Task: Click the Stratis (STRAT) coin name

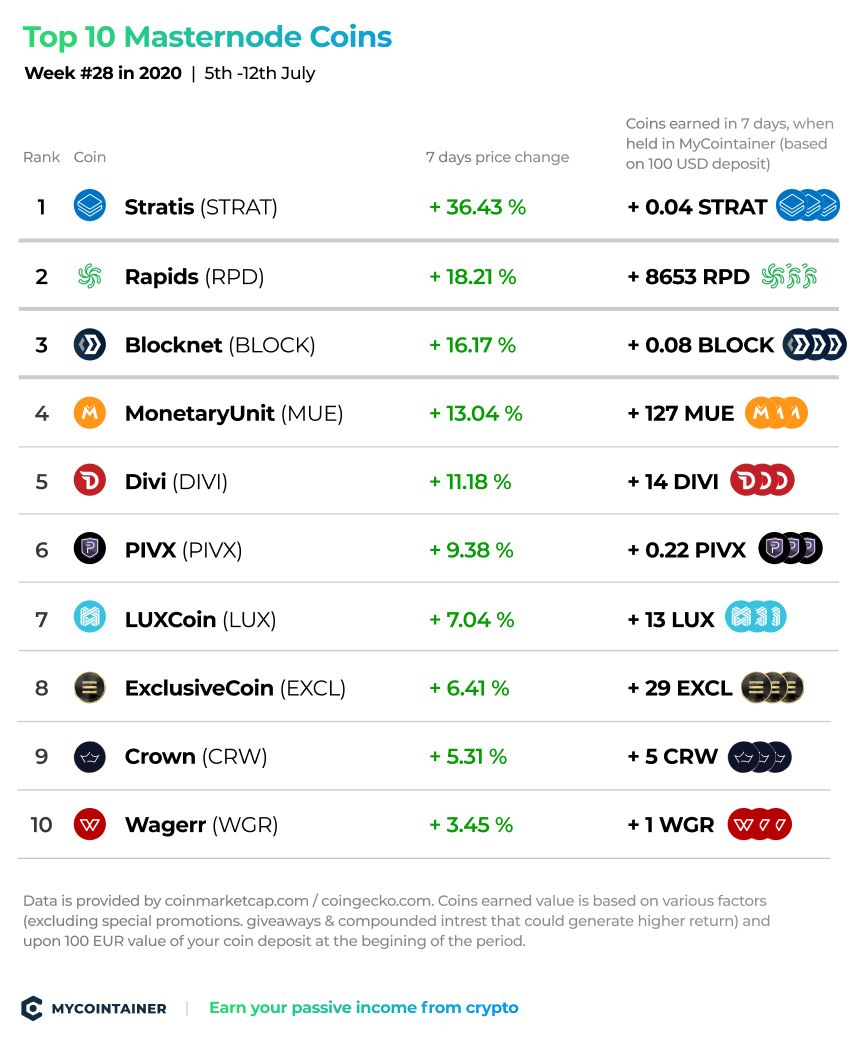Action: [x=201, y=207]
